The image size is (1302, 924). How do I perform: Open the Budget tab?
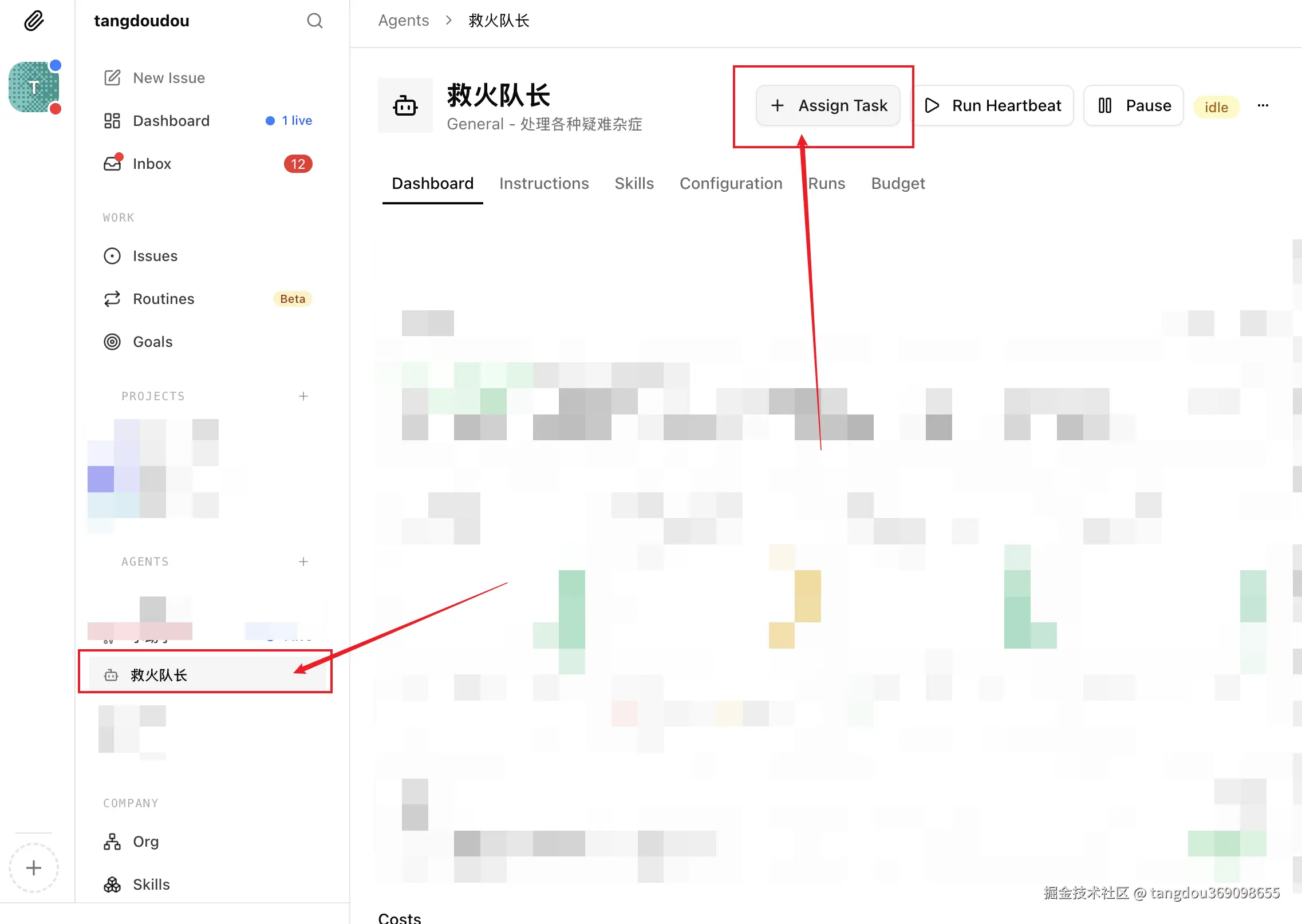[x=897, y=183]
